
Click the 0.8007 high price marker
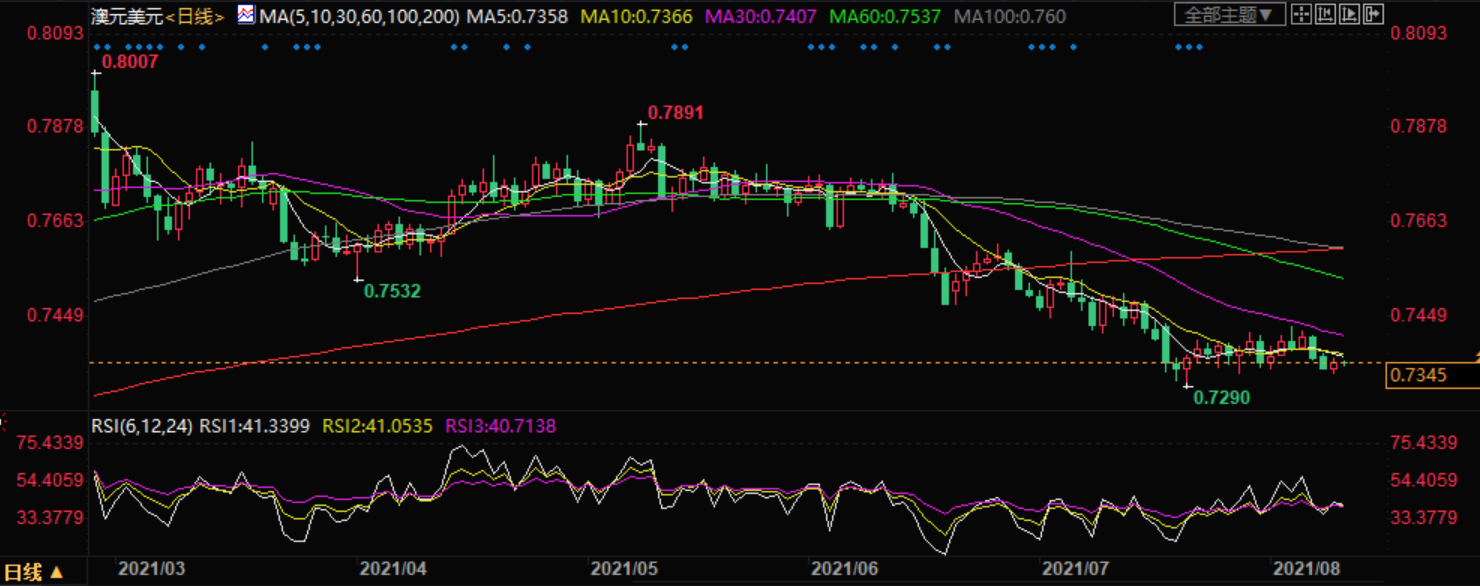pyautogui.click(x=132, y=62)
